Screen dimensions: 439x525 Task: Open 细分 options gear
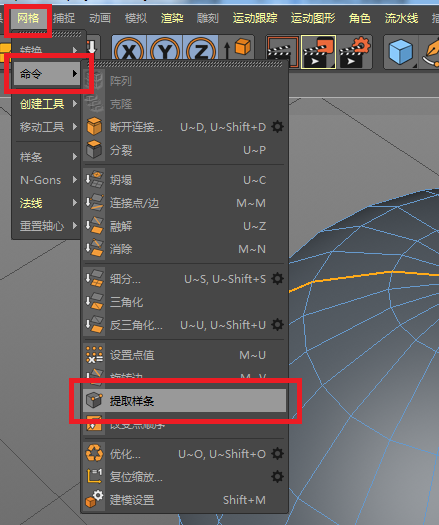(277, 279)
